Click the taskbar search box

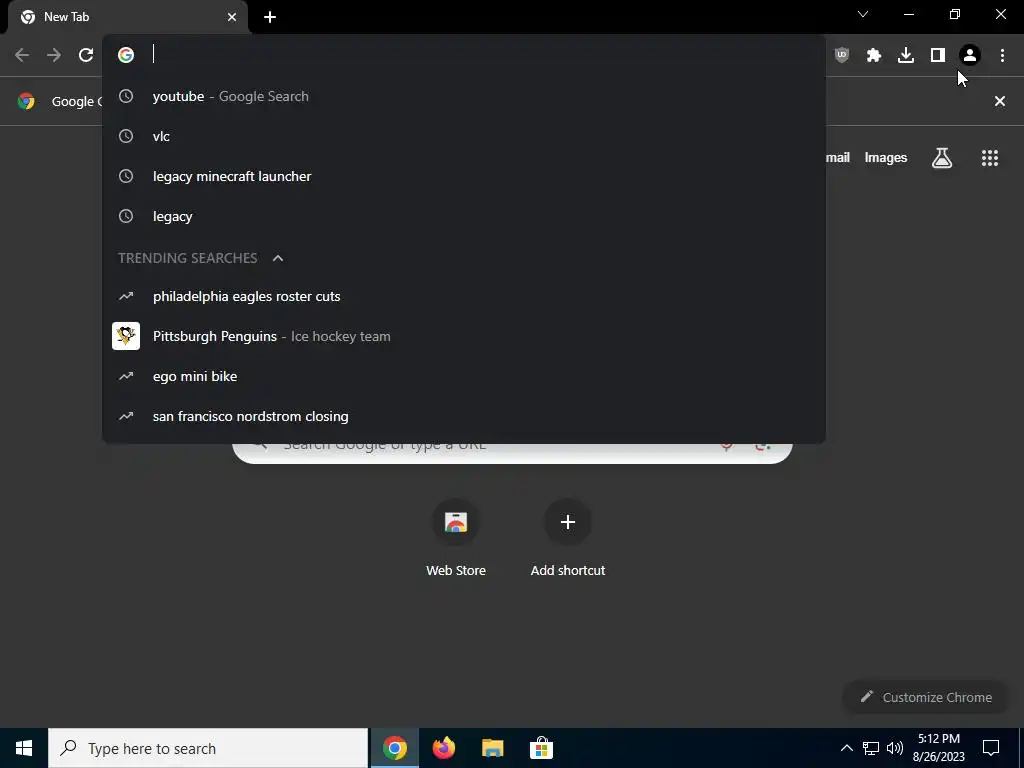click(208, 748)
